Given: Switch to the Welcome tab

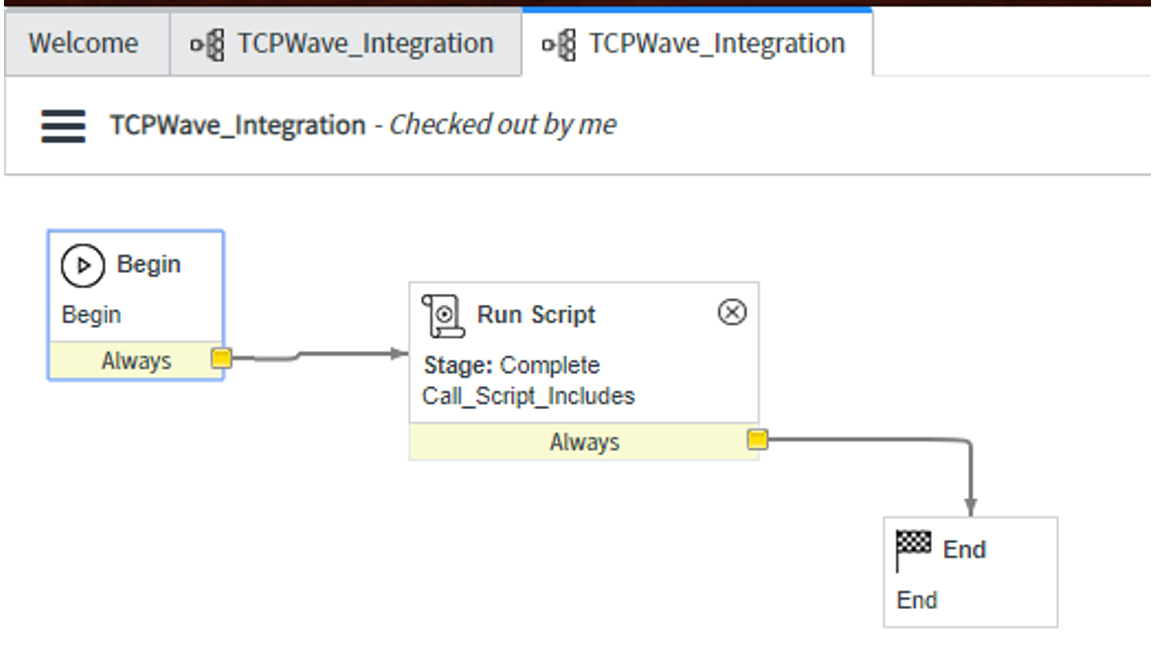Looking at the screenshot, I should [x=83, y=43].
